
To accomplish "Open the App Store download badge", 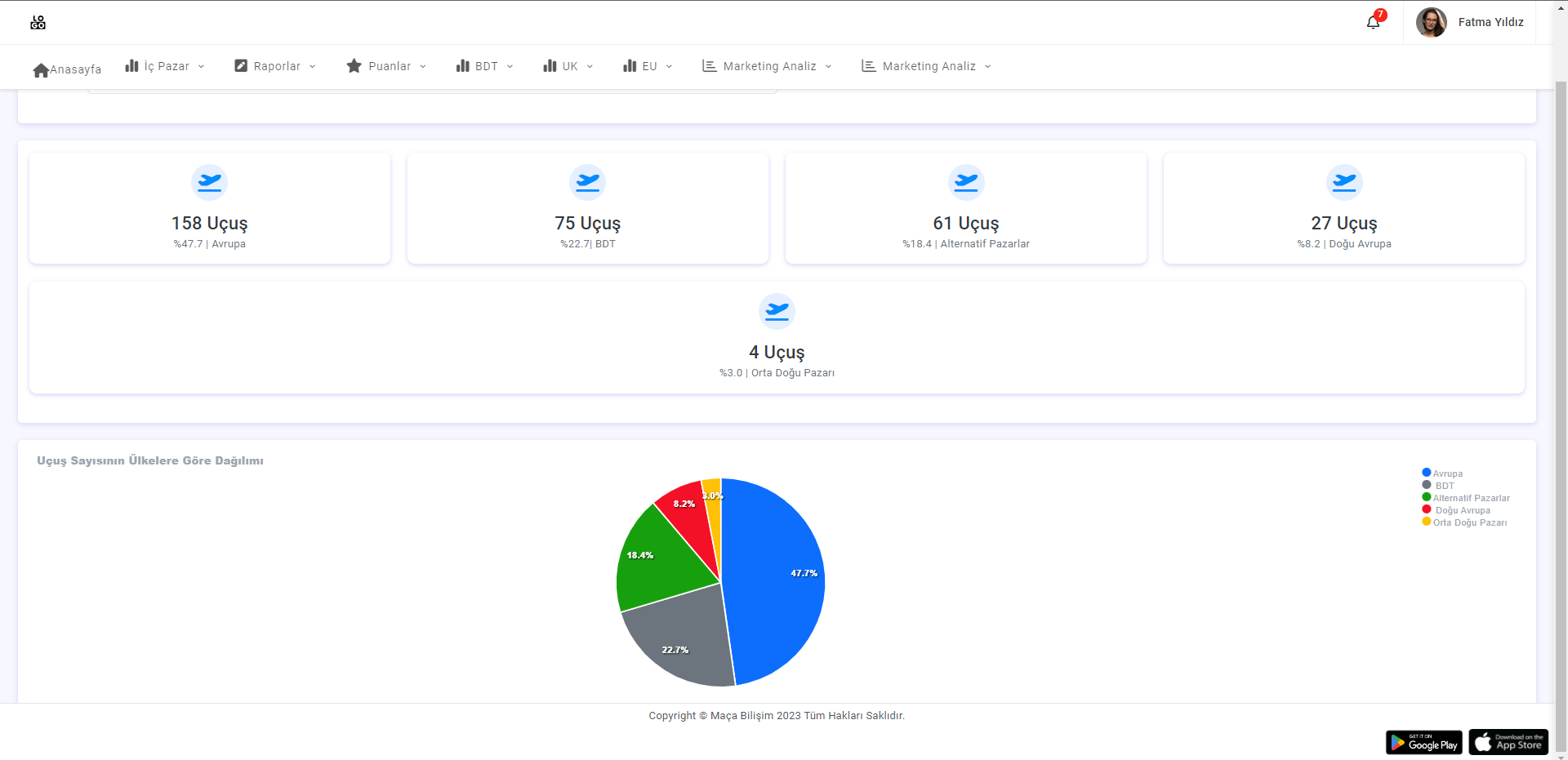I will pyautogui.click(x=1508, y=742).
